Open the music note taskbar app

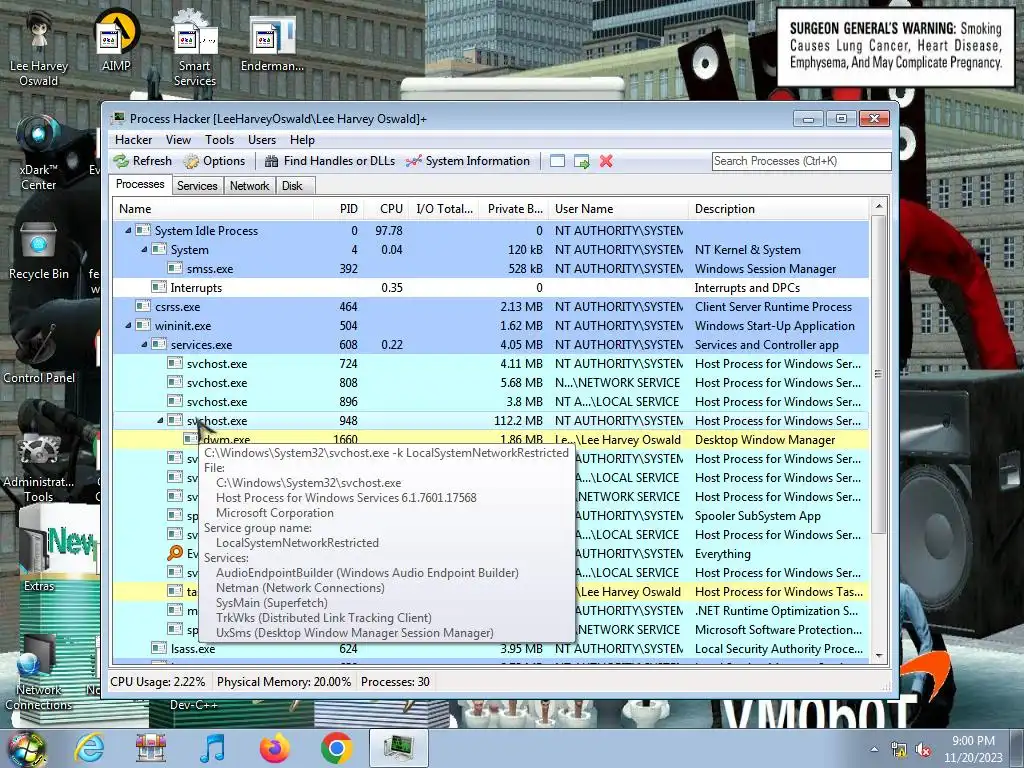[x=213, y=748]
